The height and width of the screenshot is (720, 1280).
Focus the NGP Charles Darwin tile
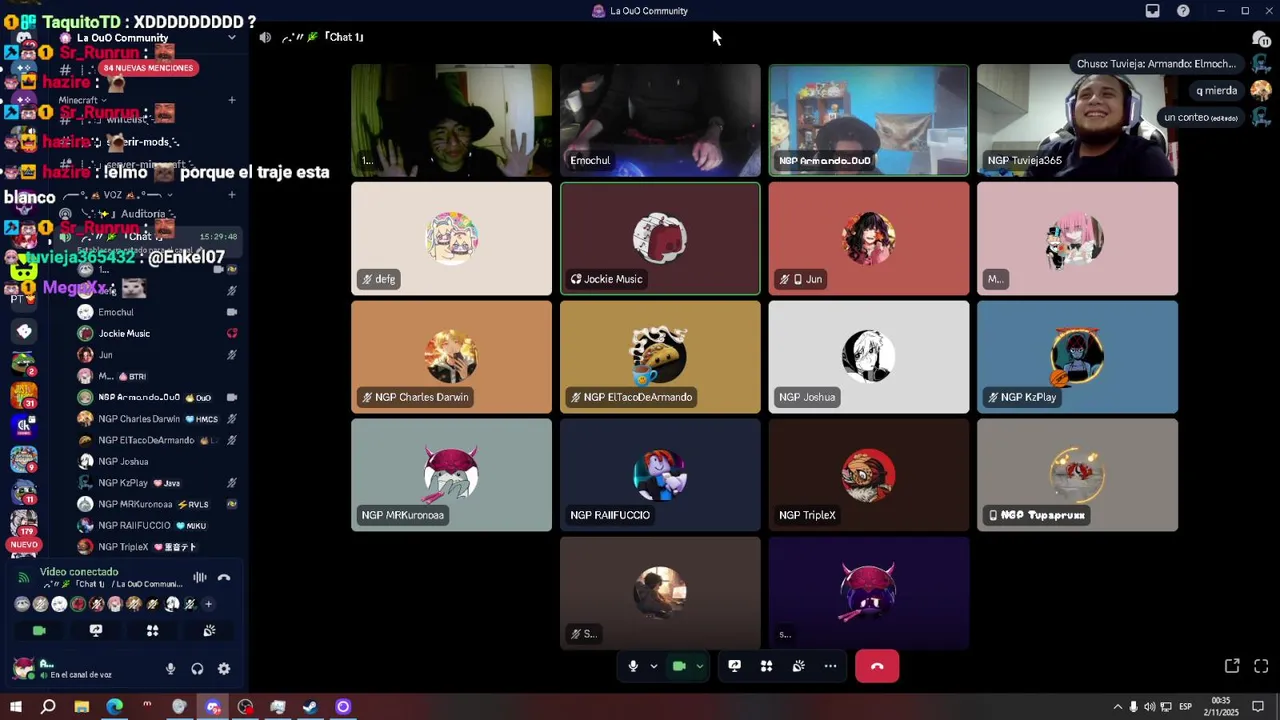(x=451, y=357)
